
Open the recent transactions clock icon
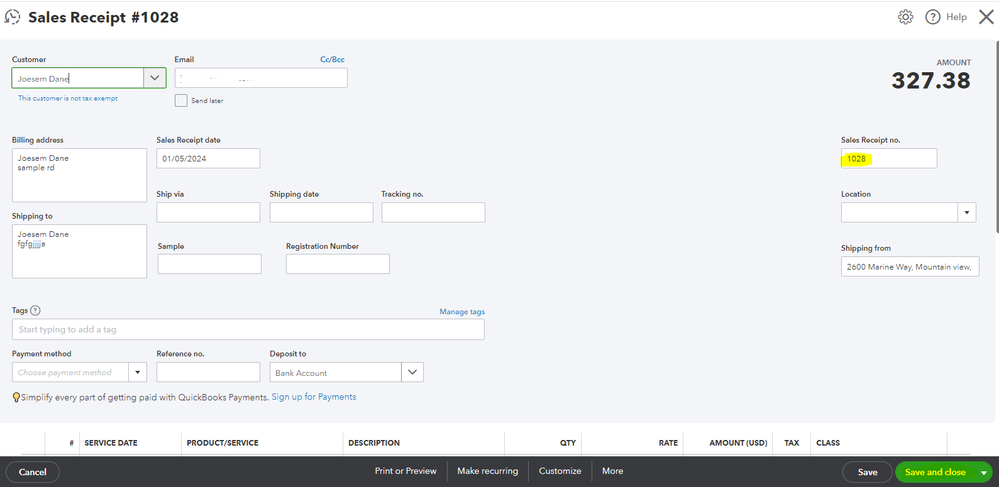tap(12, 17)
